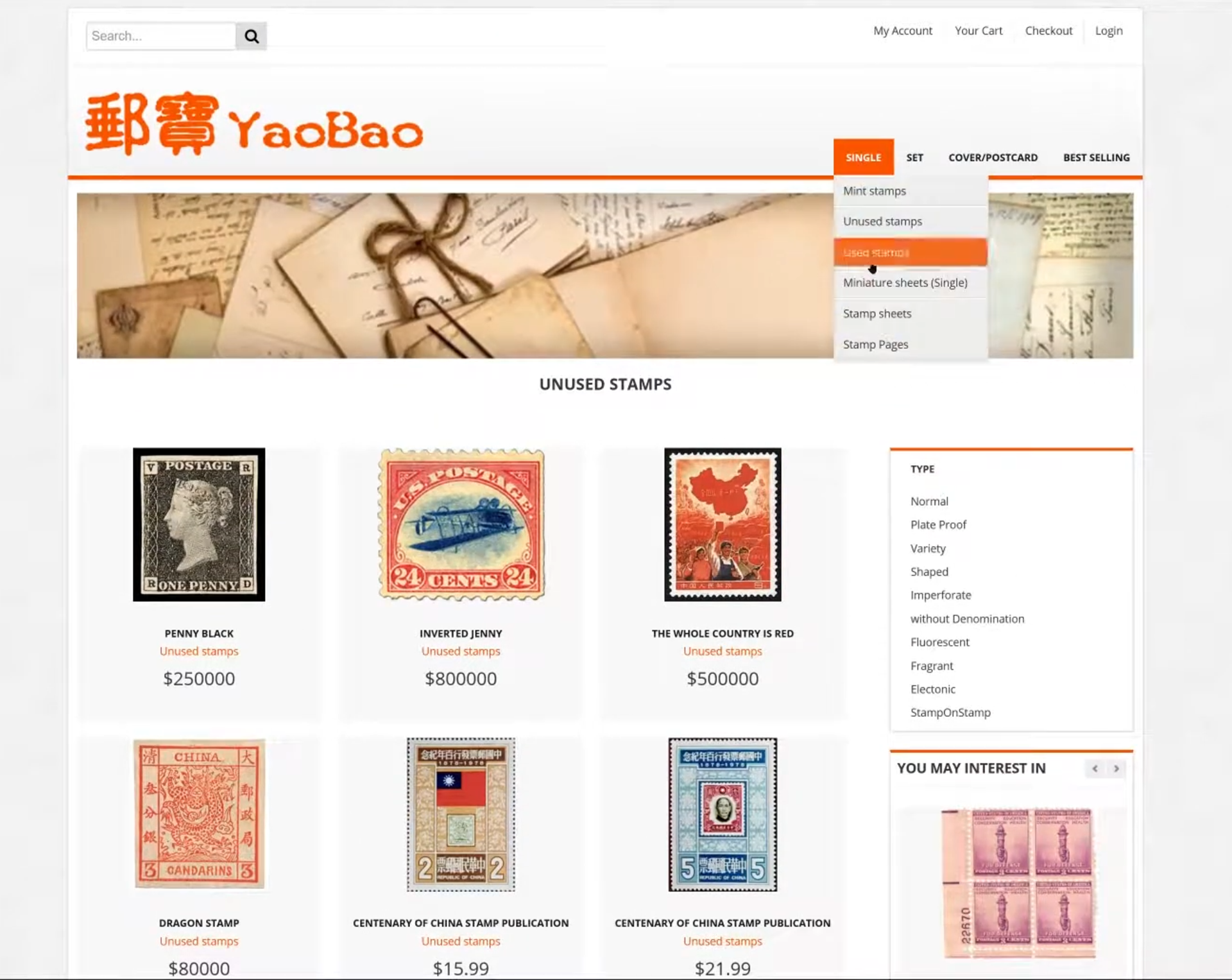Viewport: 1232px width, 980px height.
Task: Go to the BEST SELLING tab
Action: [1096, 157]
